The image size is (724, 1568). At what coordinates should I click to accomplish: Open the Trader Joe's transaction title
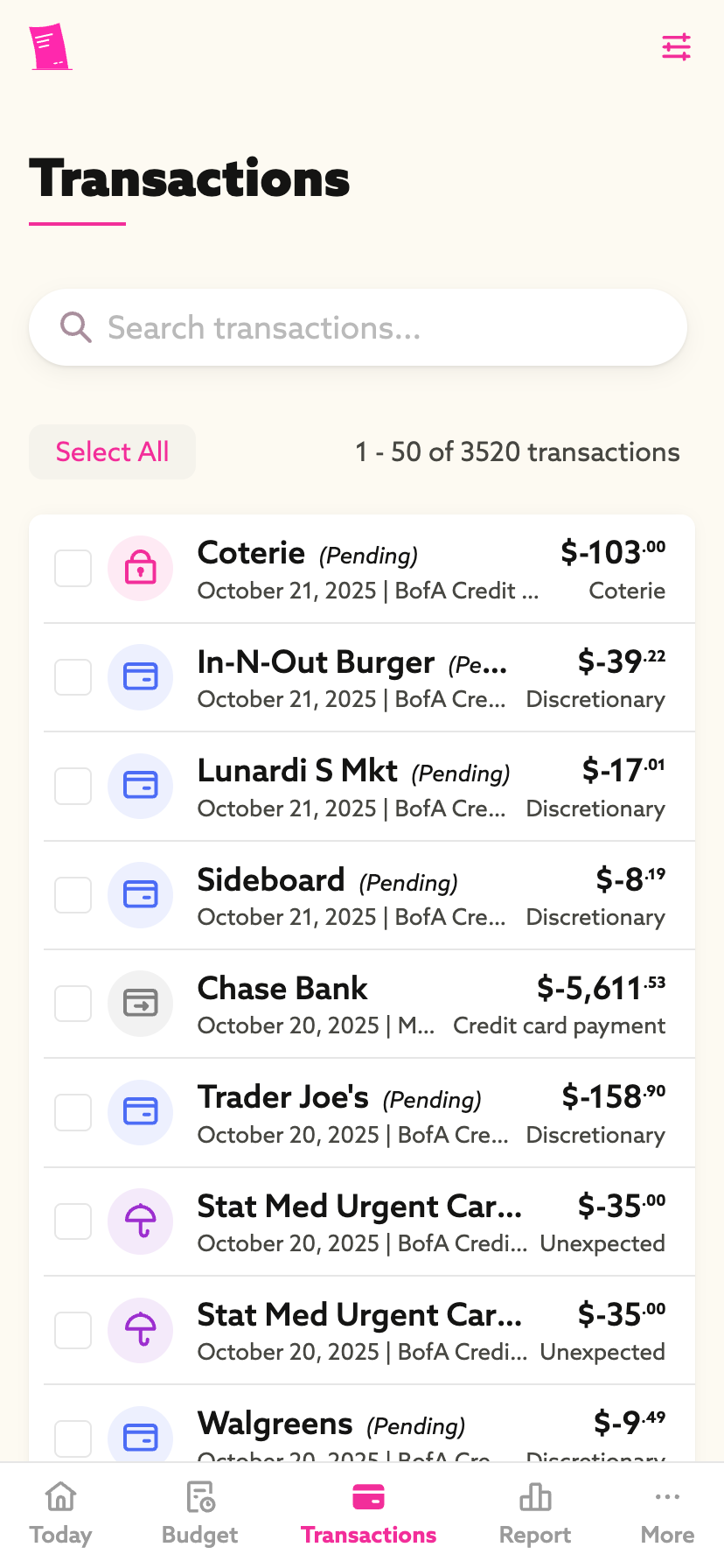click(x=283, y=1096)
